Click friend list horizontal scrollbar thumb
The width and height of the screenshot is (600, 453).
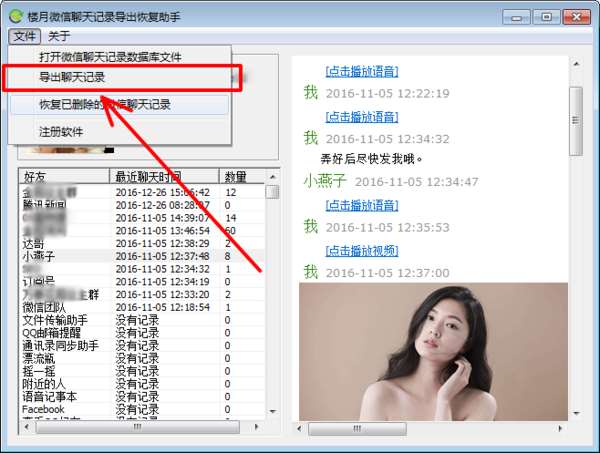138,427
